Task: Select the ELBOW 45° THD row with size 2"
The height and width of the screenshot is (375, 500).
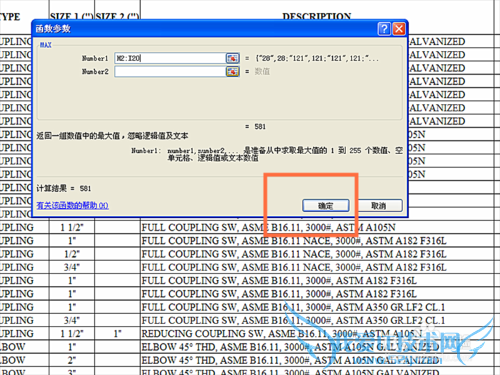Action: coord(317,360)
